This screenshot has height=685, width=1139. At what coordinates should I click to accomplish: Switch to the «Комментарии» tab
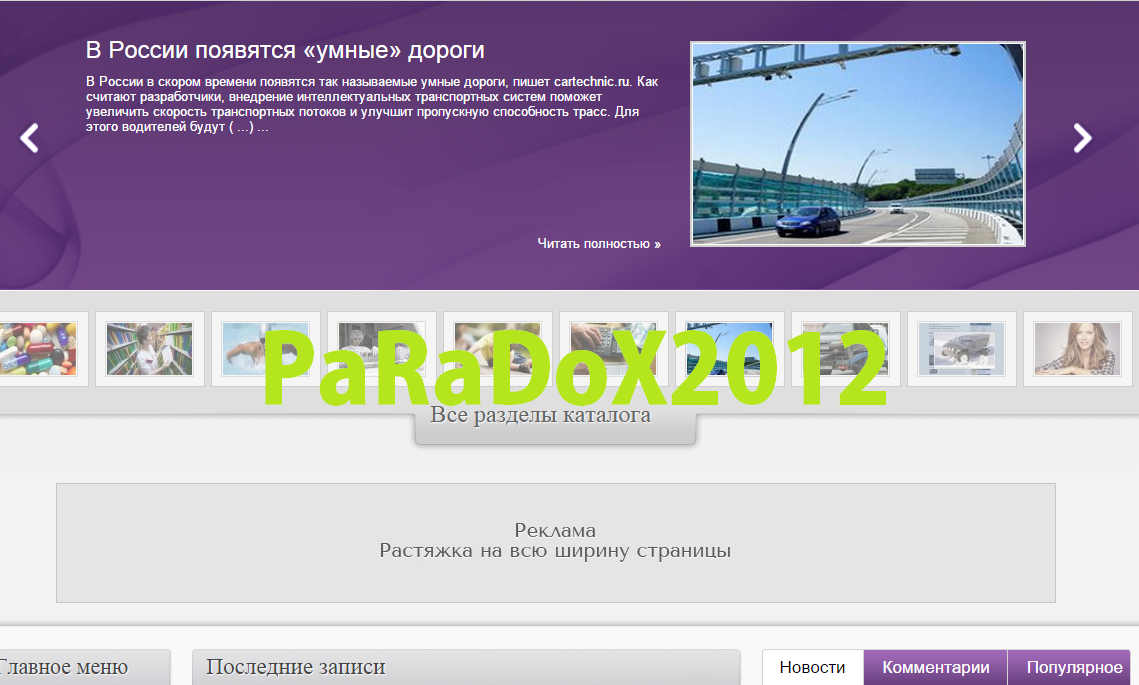coord(936,667)
